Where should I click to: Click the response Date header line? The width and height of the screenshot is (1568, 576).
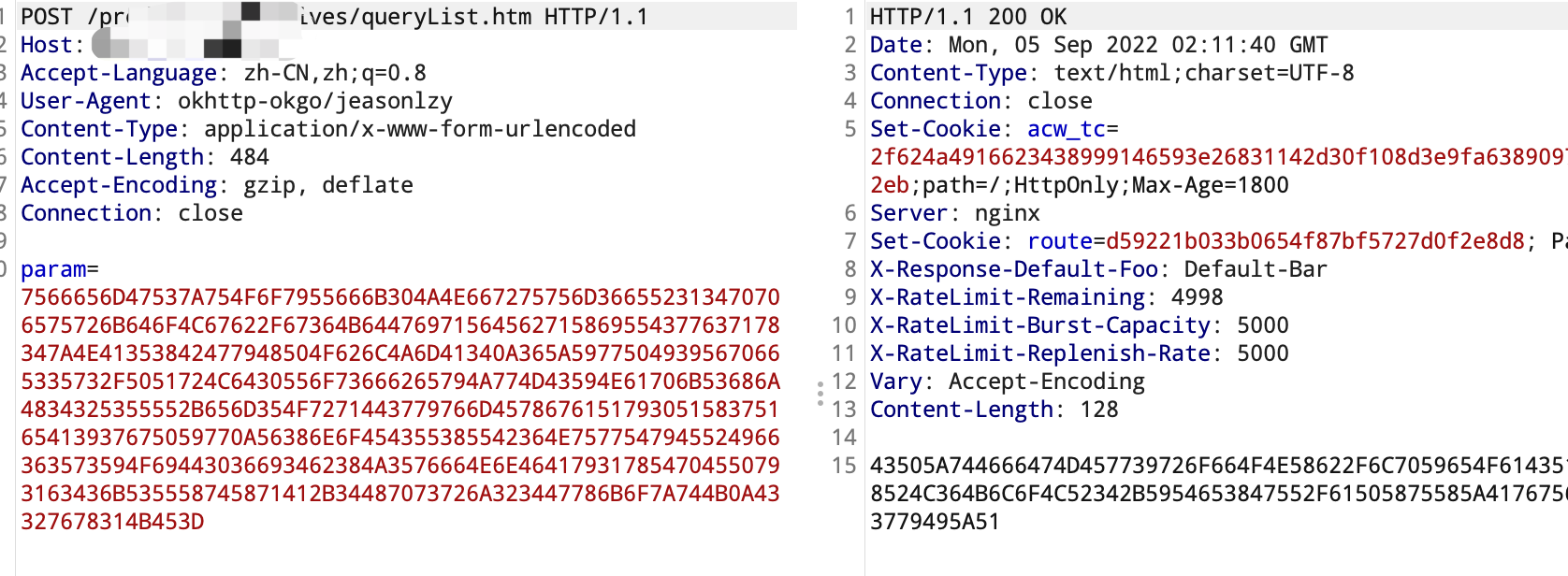pyautogui.click(x=1098, y=45)
